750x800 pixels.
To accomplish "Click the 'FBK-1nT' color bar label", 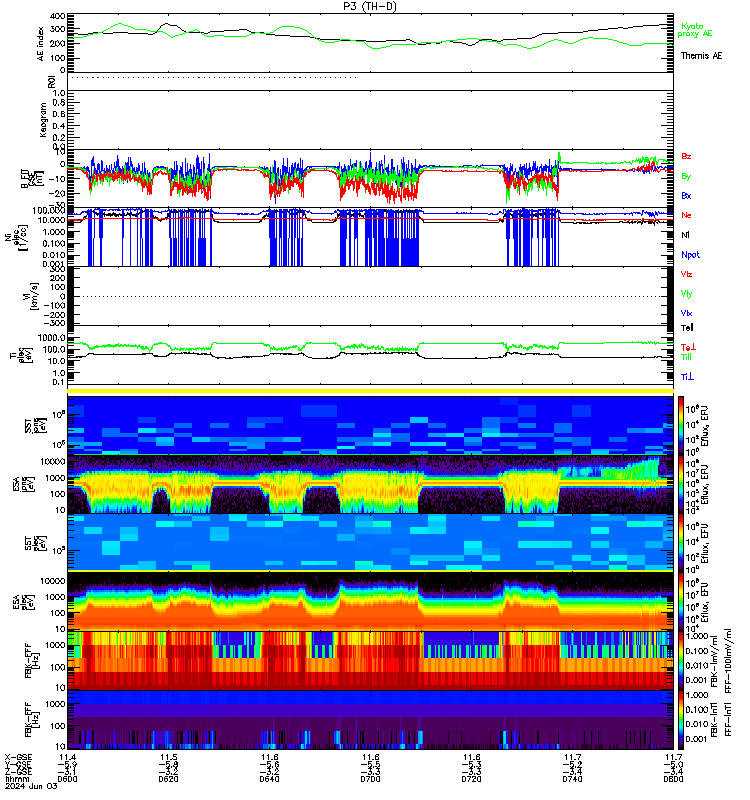I will coord(715,720).
